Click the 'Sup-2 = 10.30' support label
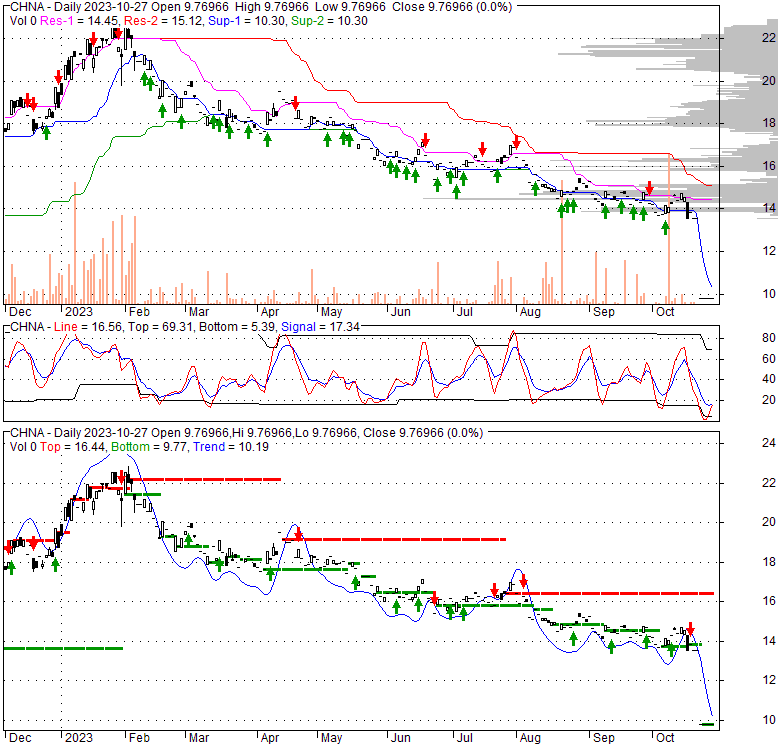Viewport: 780px width, 745px height. (329, 21)
